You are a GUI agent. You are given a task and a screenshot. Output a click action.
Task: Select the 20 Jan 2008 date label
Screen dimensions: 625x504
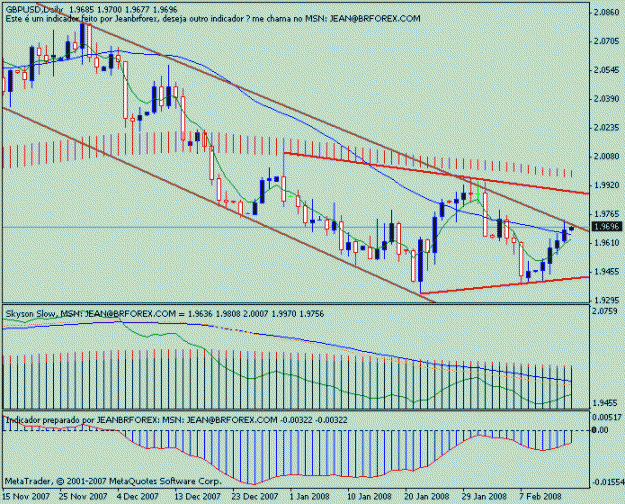(427, 496)
